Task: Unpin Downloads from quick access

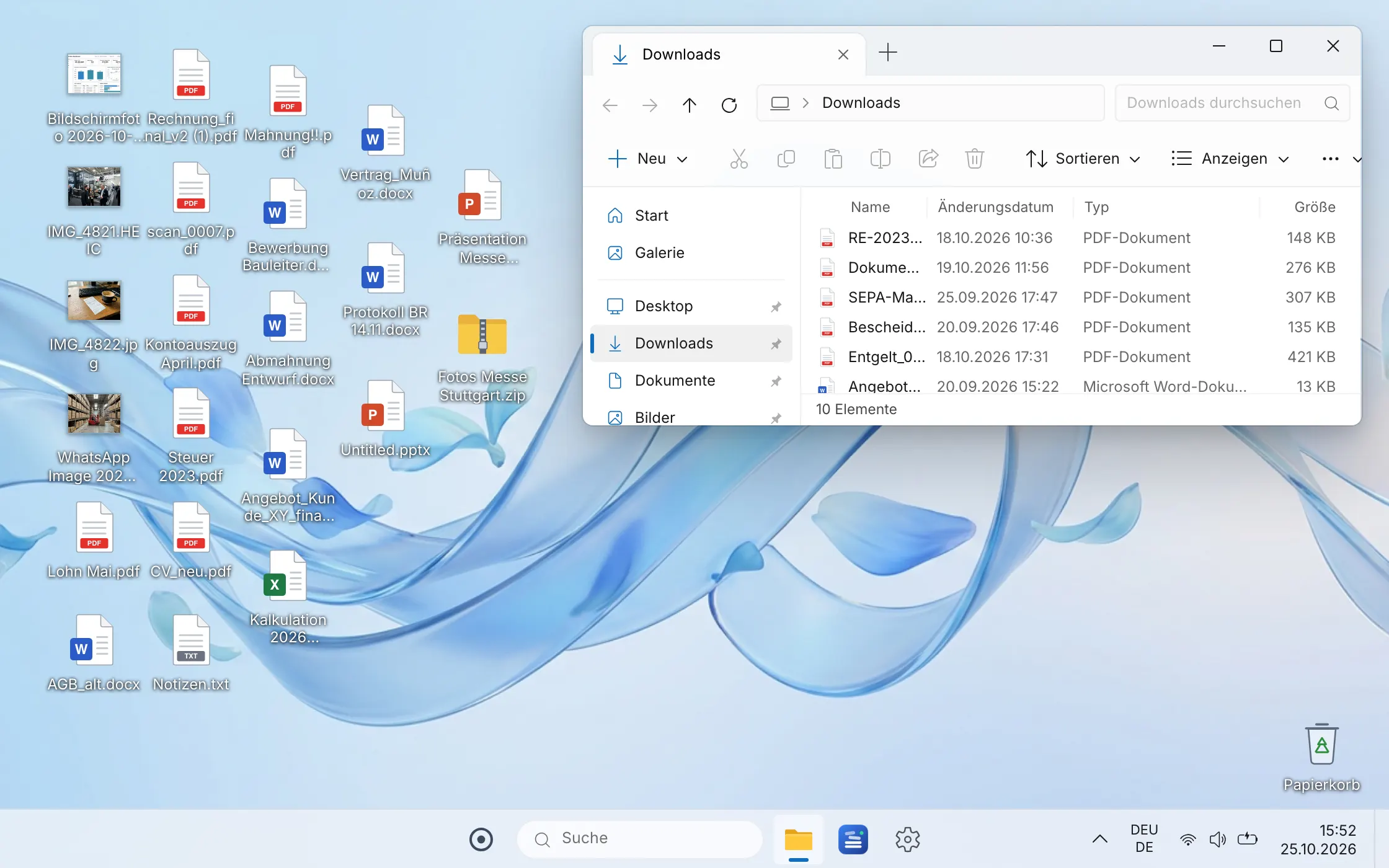Action: (x=776, y=343)
